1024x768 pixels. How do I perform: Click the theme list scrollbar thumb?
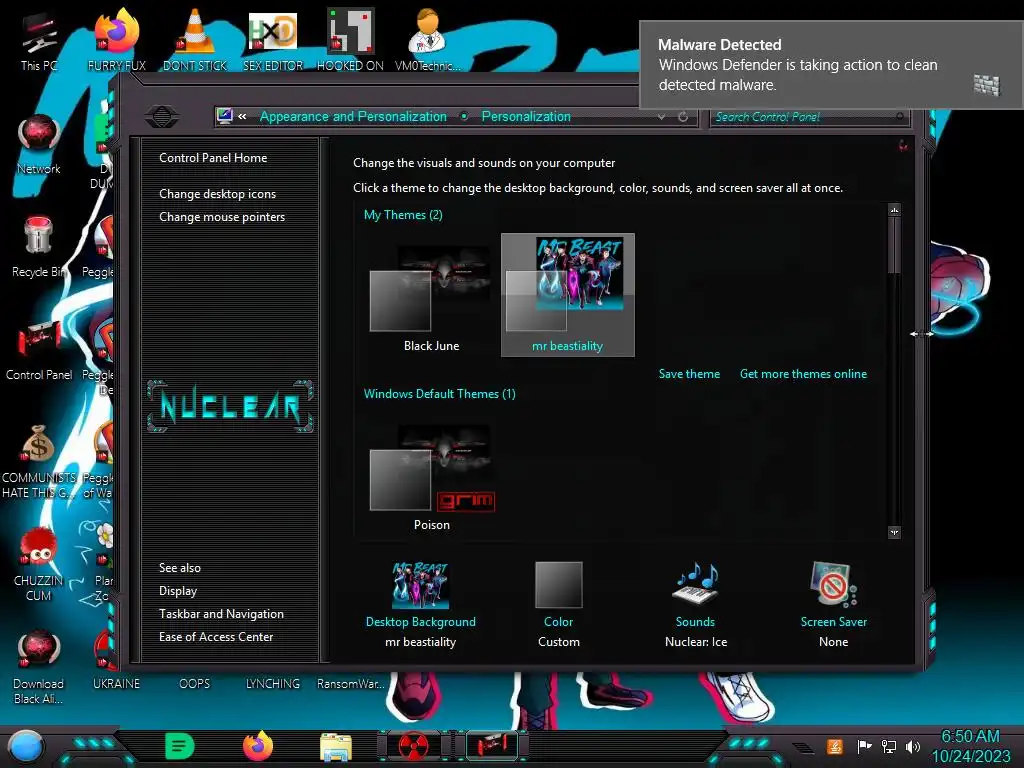tap(894, 245)
